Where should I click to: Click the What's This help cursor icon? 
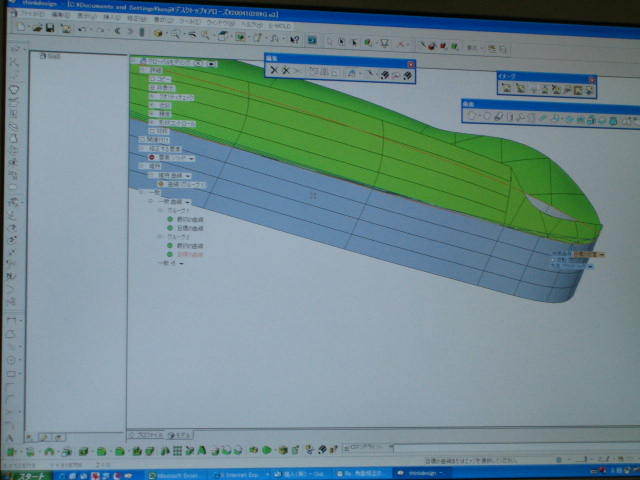[x=295, y=40]
